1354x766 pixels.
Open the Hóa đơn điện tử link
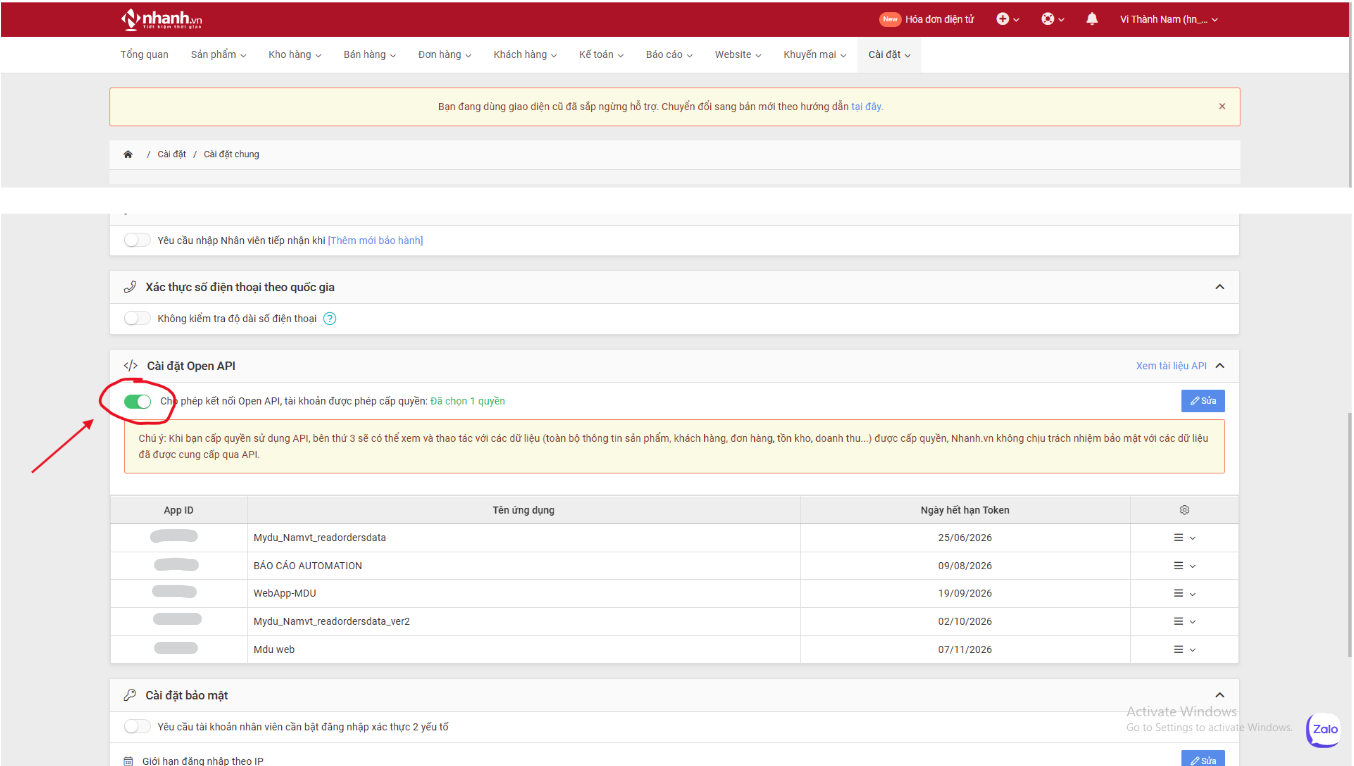tap(940, 19)
